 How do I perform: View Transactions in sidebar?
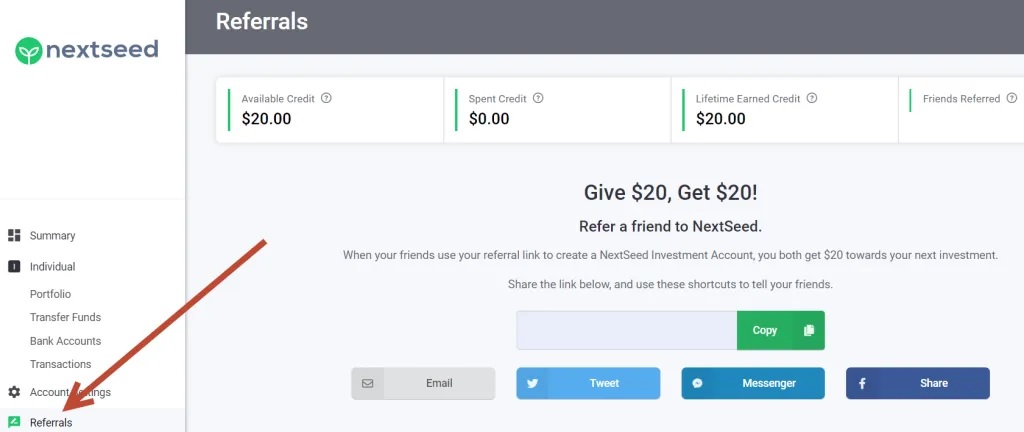(60, 364)
